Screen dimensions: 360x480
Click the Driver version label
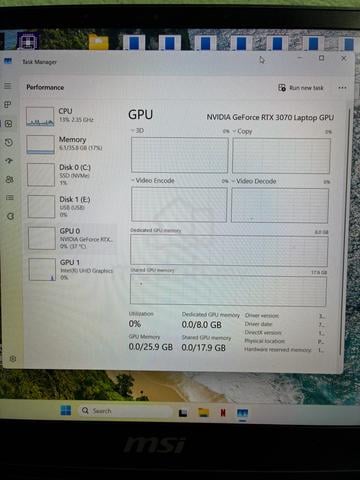pos(262,315)
